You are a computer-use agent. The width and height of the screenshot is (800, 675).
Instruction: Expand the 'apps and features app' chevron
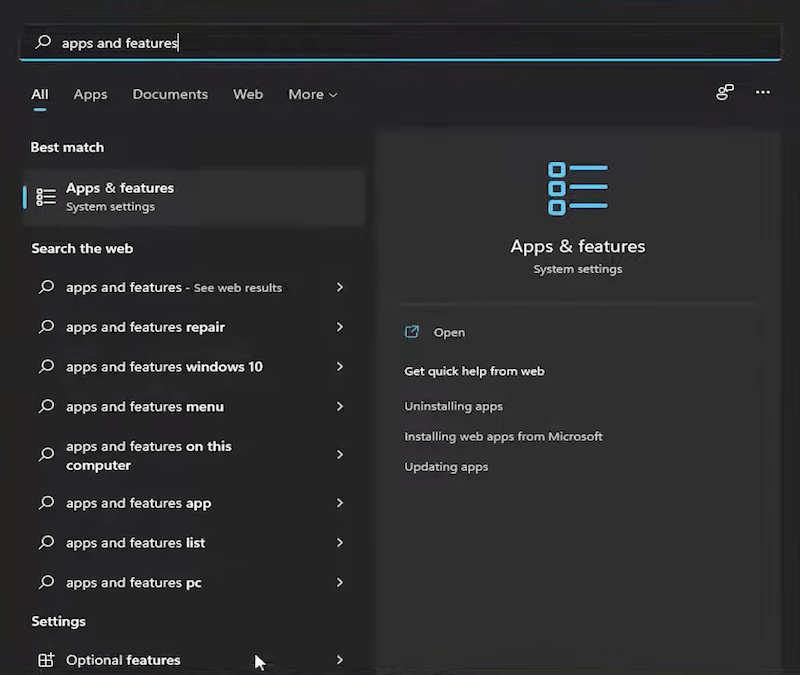point(340,503)
